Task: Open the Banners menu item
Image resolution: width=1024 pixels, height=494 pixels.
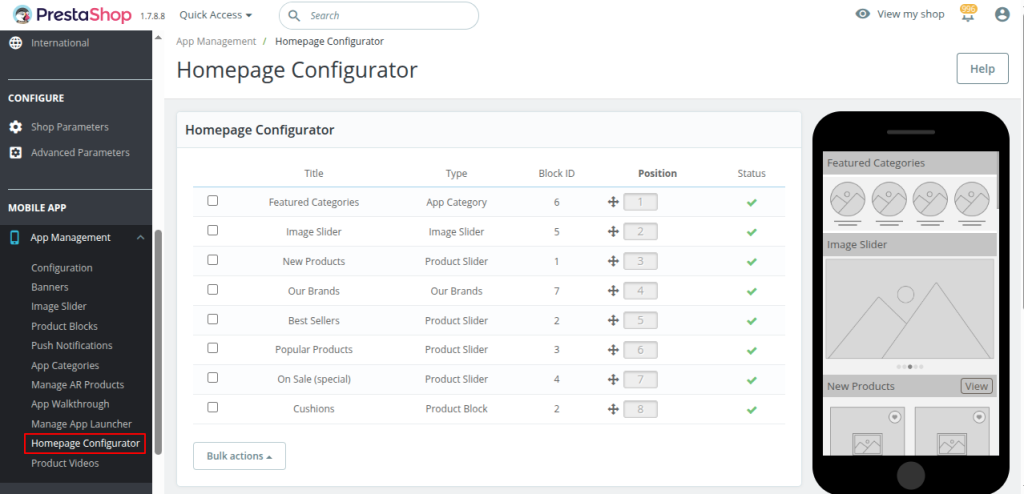Action: 50,287
